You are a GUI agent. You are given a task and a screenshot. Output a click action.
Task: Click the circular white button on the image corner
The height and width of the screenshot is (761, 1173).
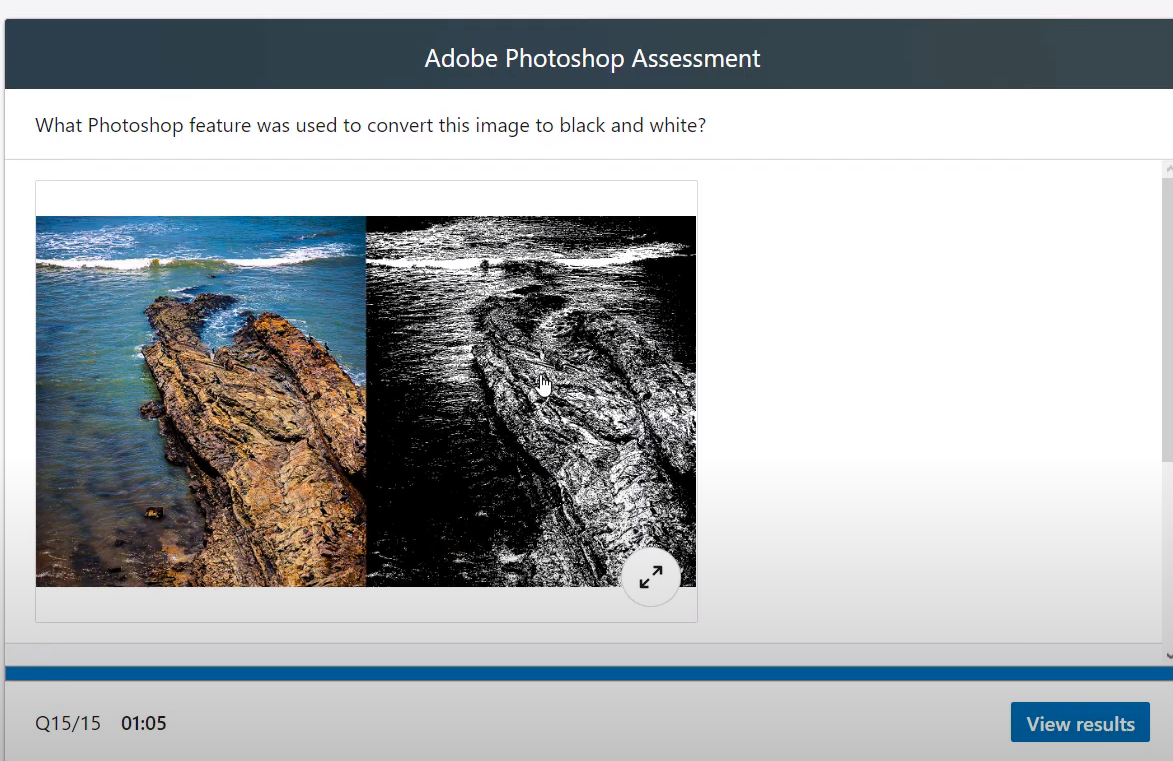pos(651,577)
